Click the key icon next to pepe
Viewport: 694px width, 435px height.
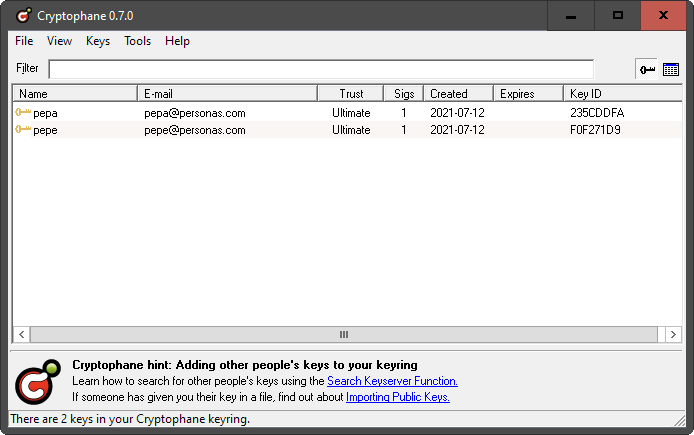point(23,129)
